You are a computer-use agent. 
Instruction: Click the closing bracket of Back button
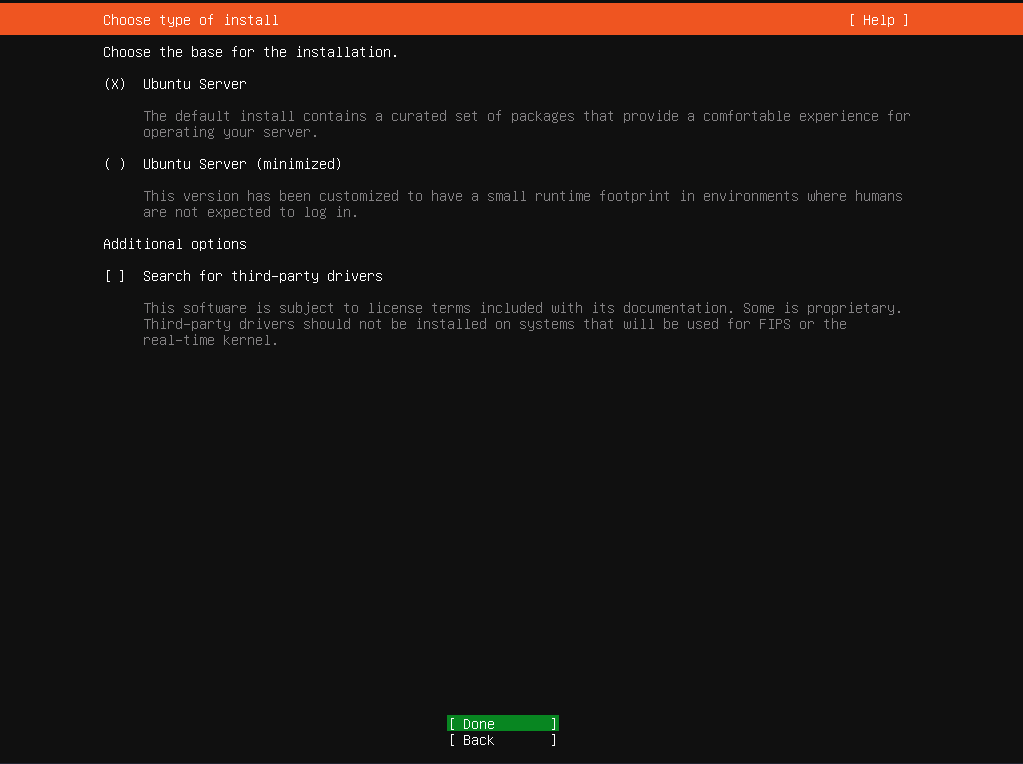554,740
